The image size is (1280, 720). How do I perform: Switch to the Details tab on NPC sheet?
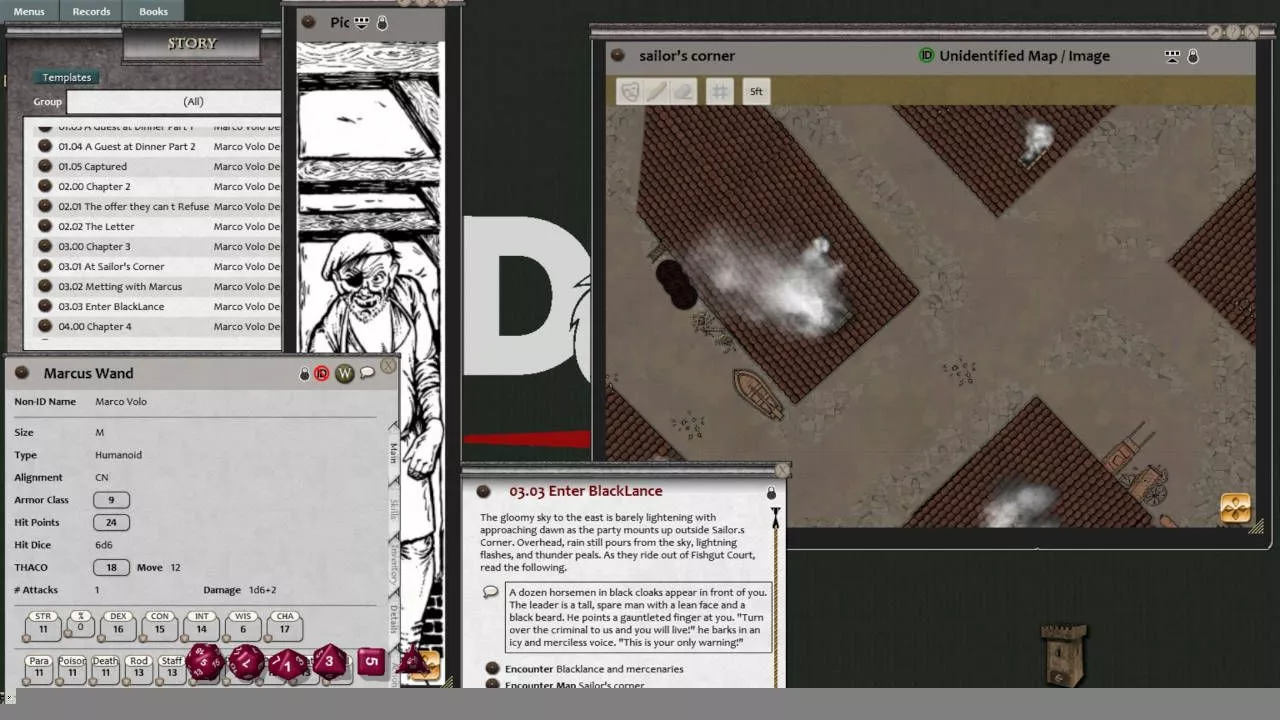pyautogui.click(x=393, y=620)
